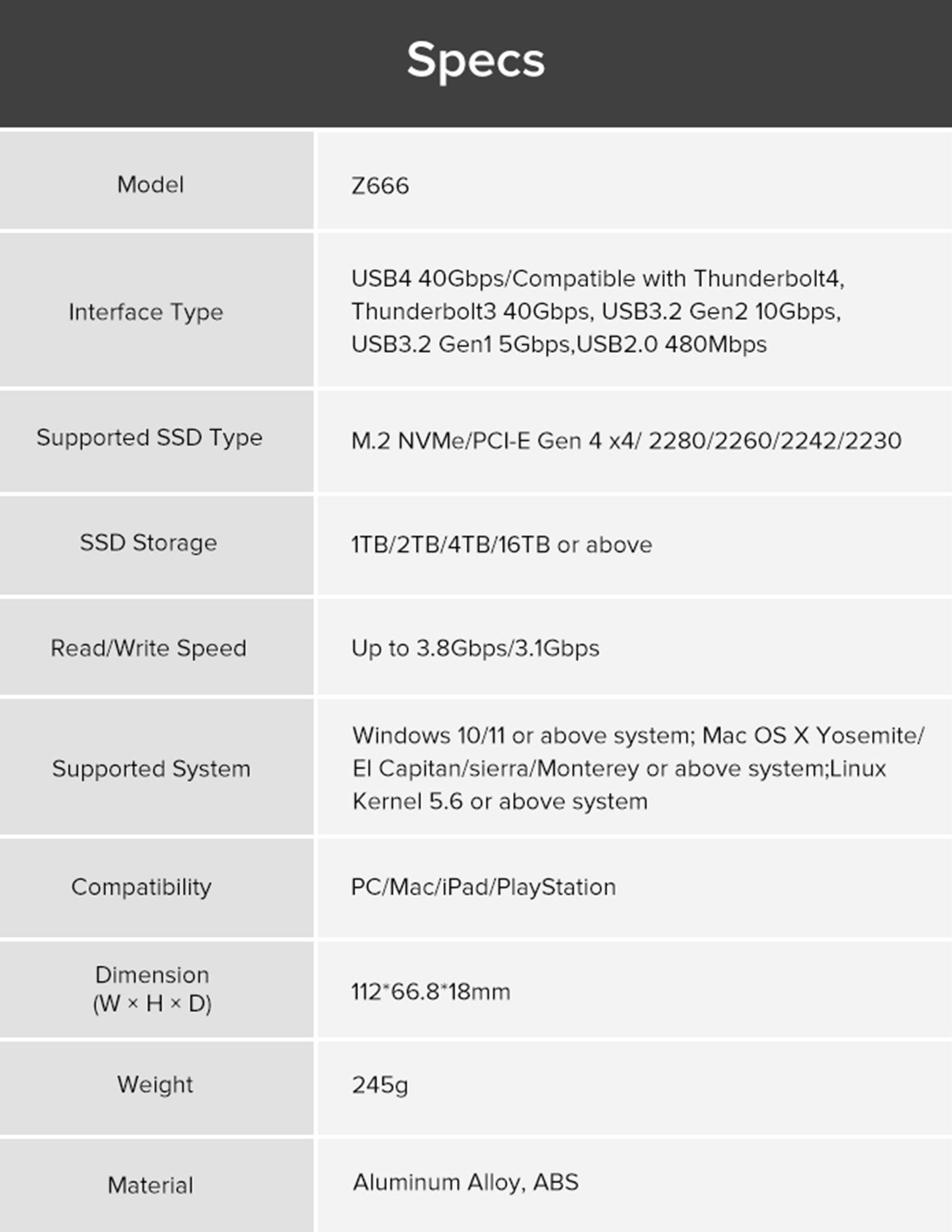Select the 245g weight value
The image size is (952, 1232).
click(x=380, y=1085)
